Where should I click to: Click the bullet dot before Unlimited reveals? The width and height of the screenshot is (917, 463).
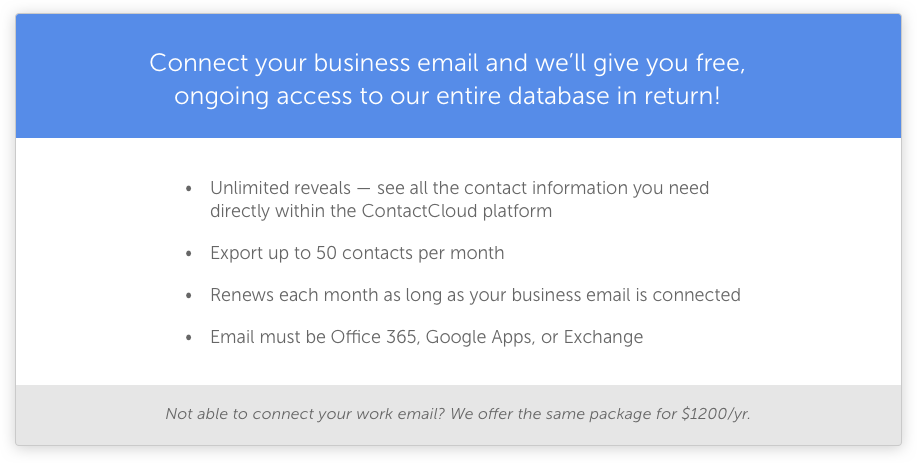[188, 189]
